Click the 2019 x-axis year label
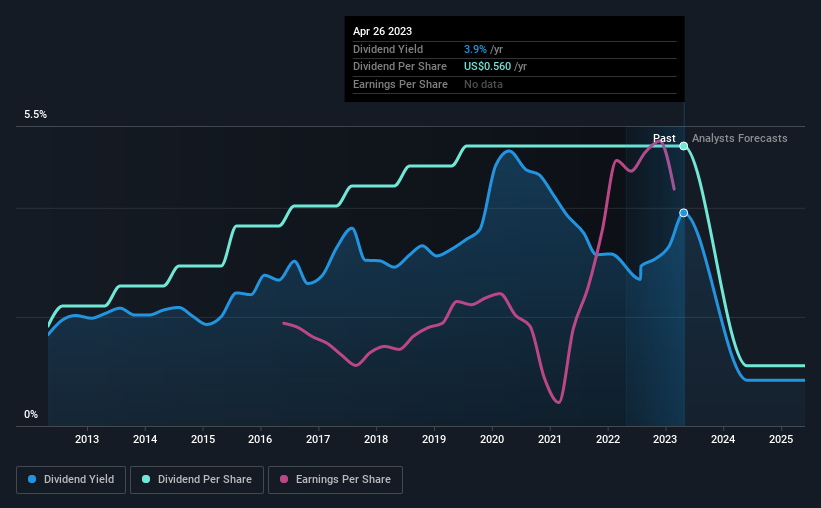This screenshot has width=821, height=508. coord(434,439)
